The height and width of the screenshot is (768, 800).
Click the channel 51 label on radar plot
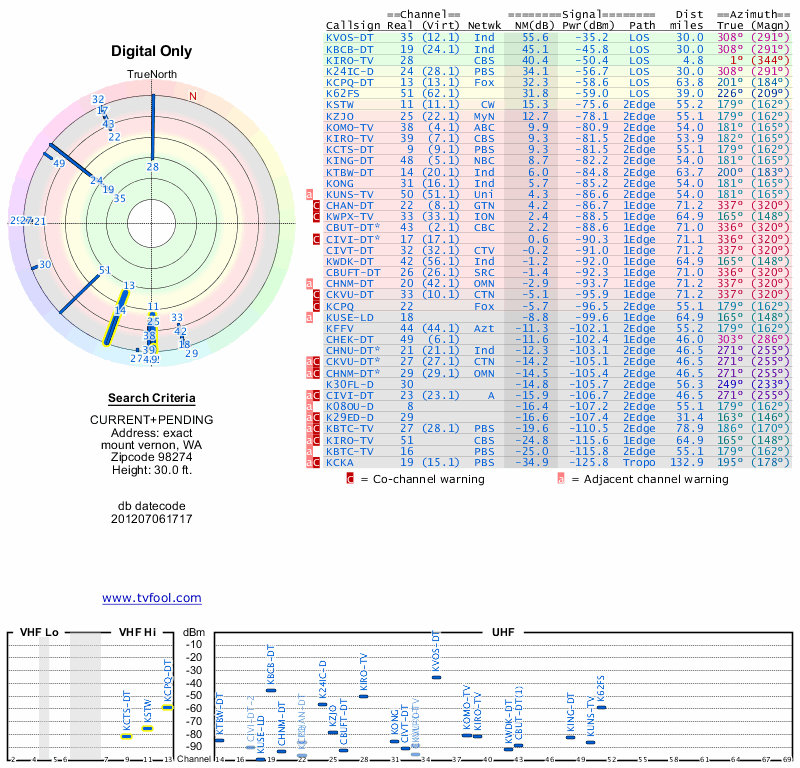pyautogui.click(x=105, y=271)
